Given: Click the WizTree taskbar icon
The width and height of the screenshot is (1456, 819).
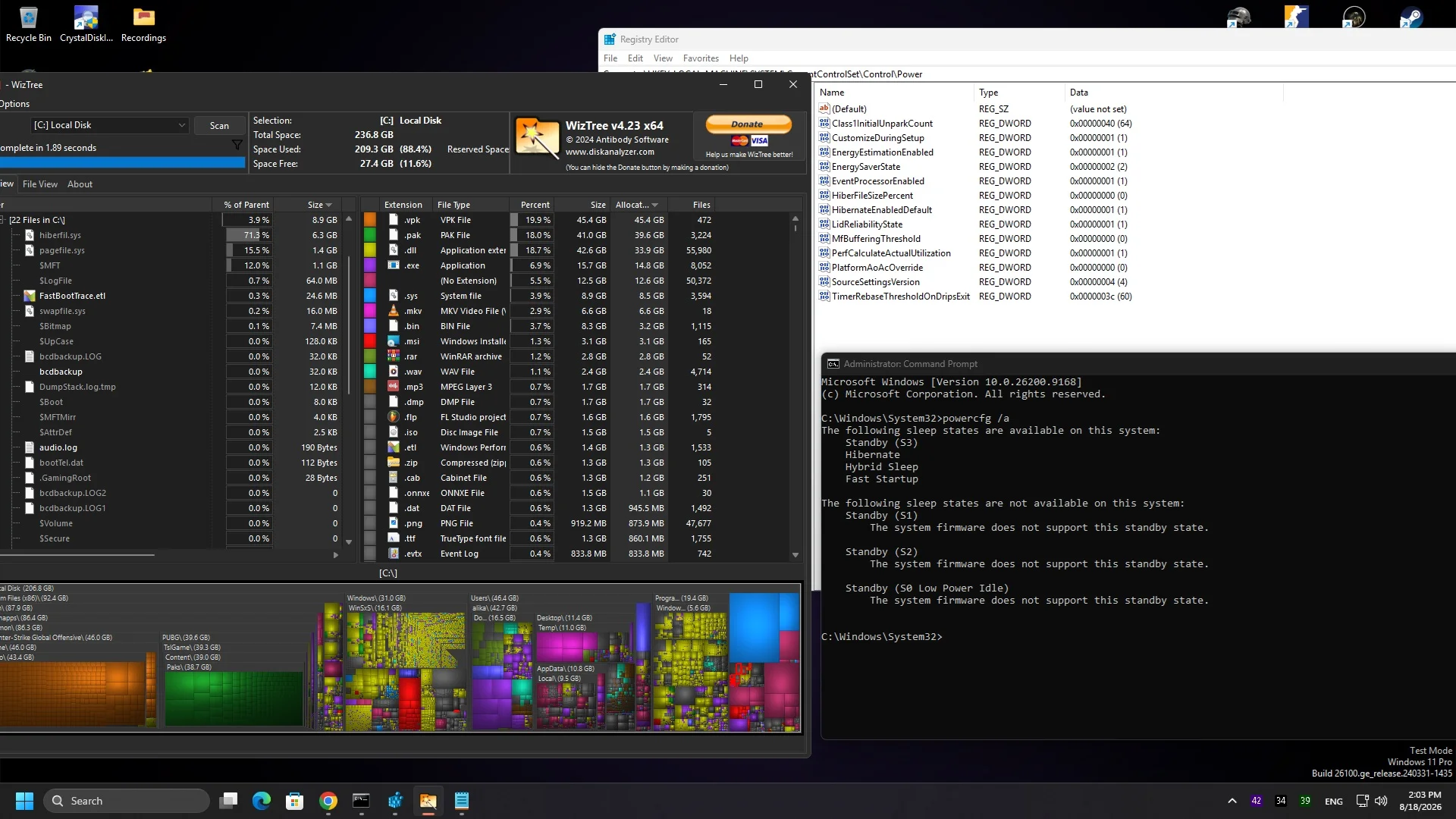Looking at the screenshot, I should point(428,801).
